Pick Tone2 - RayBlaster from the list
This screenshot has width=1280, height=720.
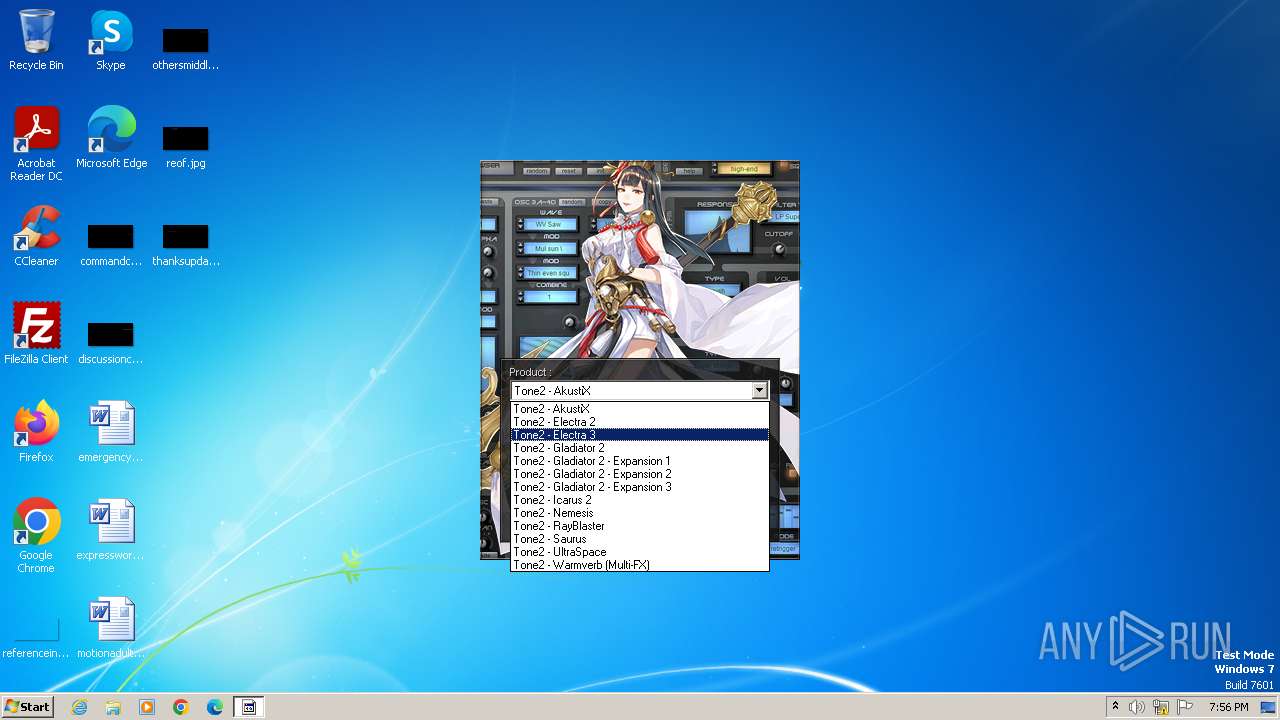[639, 526]
